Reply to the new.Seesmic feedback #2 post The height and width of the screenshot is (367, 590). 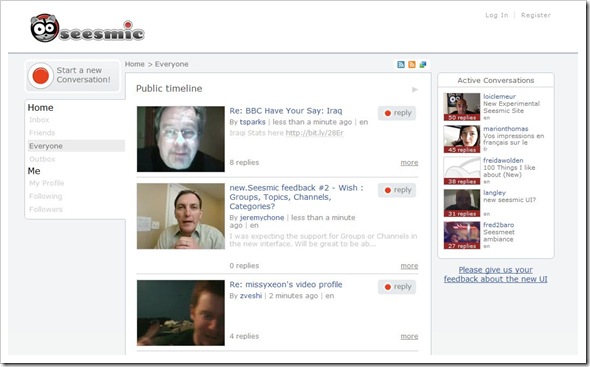(x=397, y=190)
